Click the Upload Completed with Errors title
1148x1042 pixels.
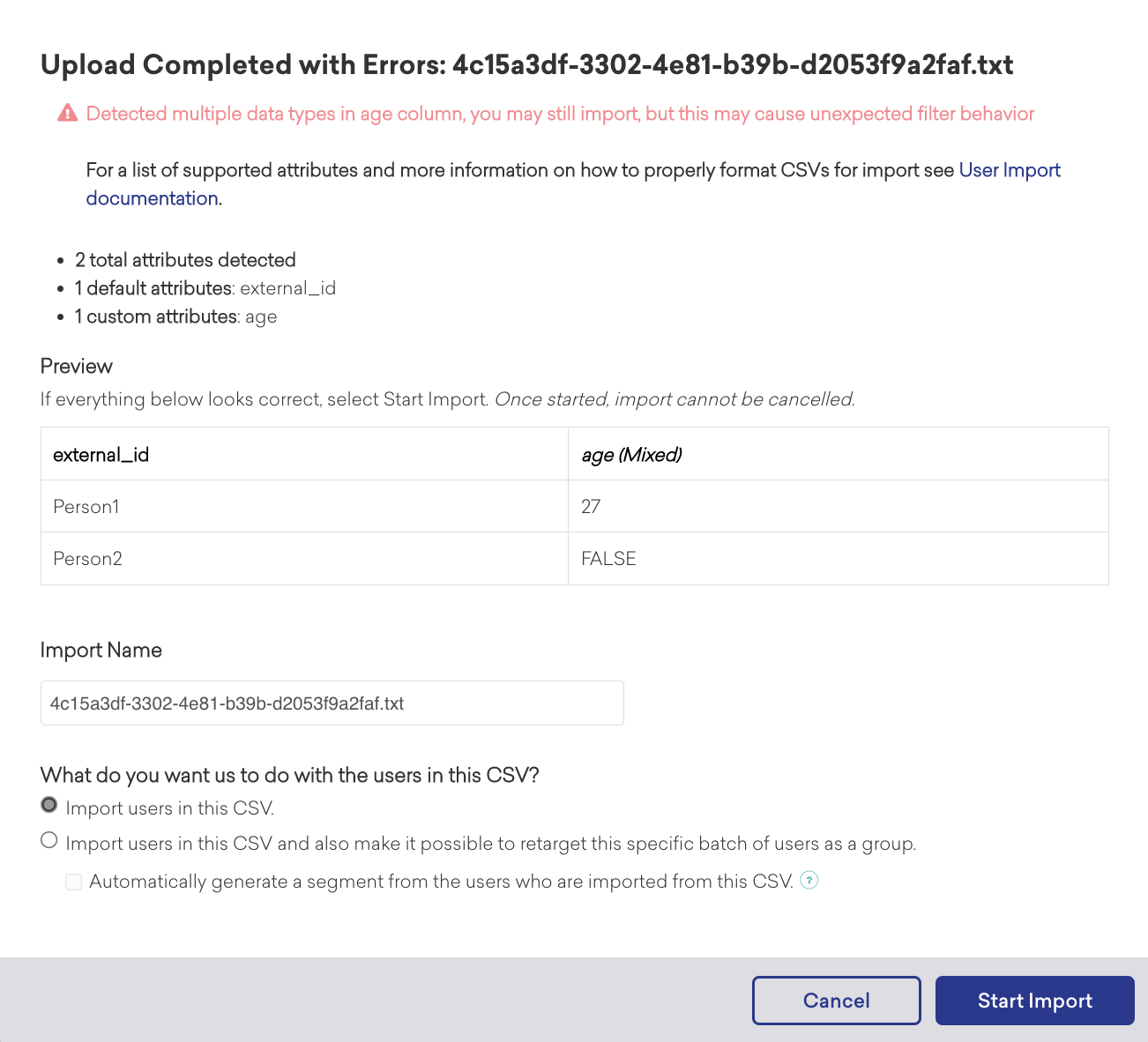[527, 64]
